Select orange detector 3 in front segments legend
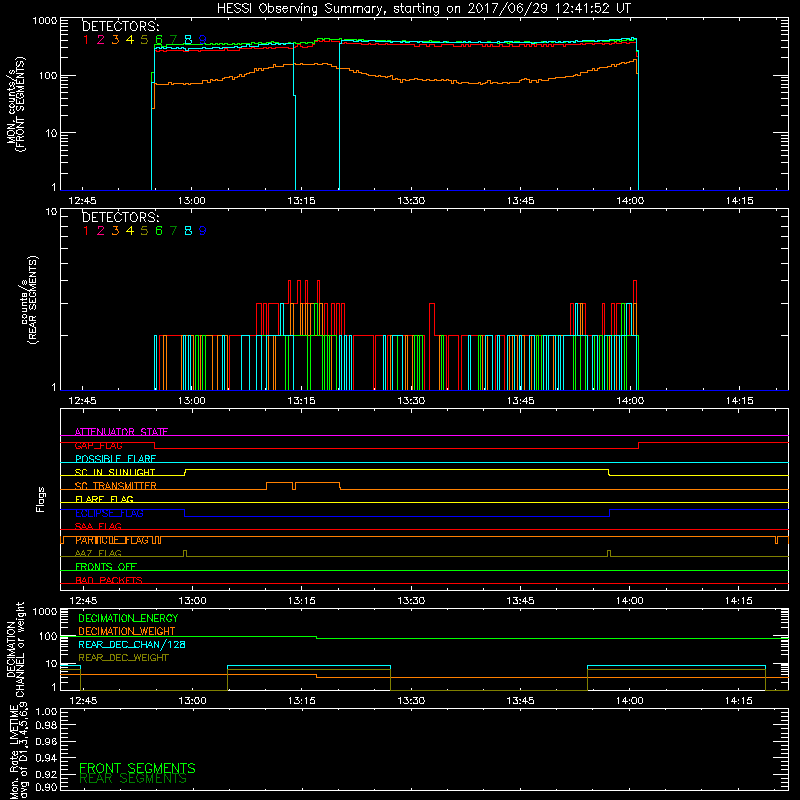The width and height of the screenshot is (800, 800). (115, 40)
